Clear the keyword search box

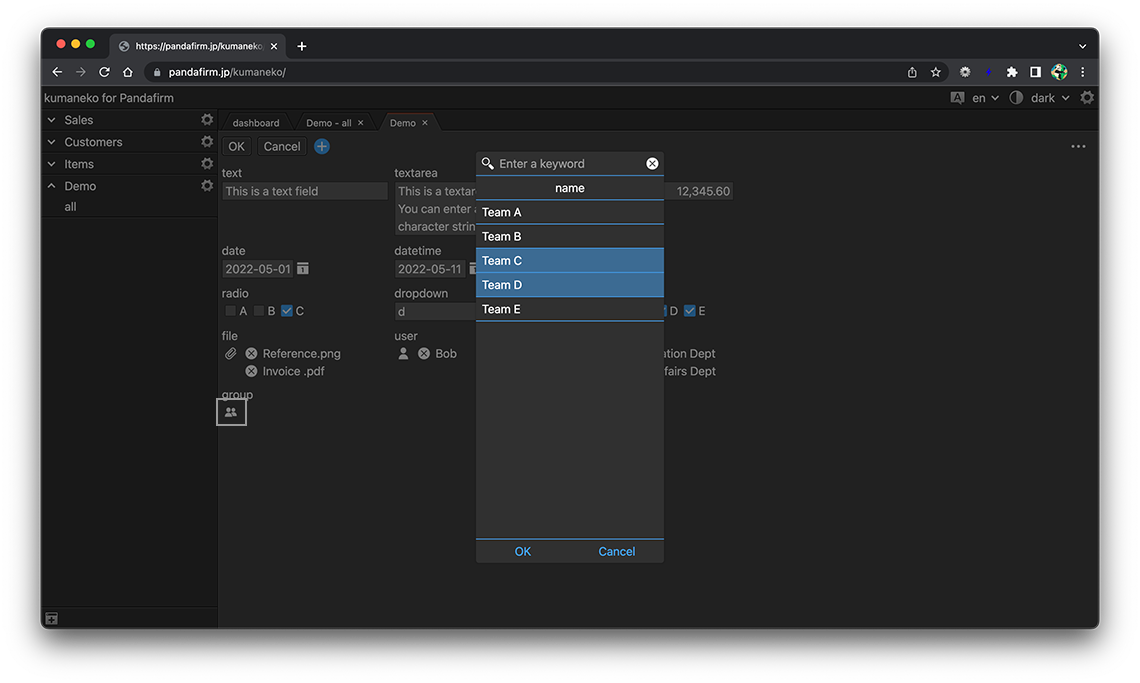pos(652,164)
